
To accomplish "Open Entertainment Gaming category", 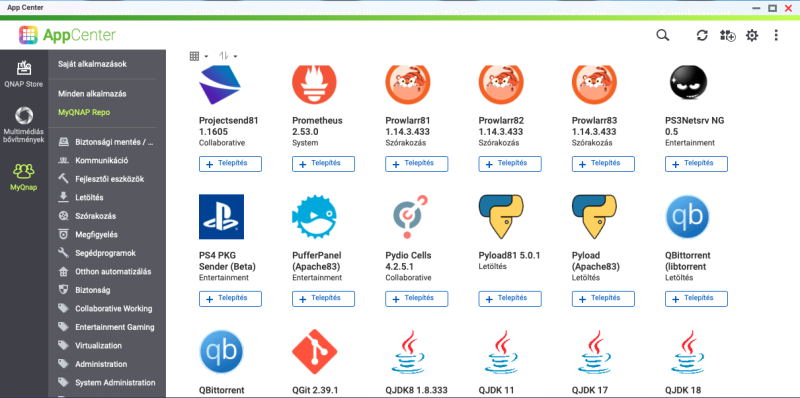I will click(107, 327).
